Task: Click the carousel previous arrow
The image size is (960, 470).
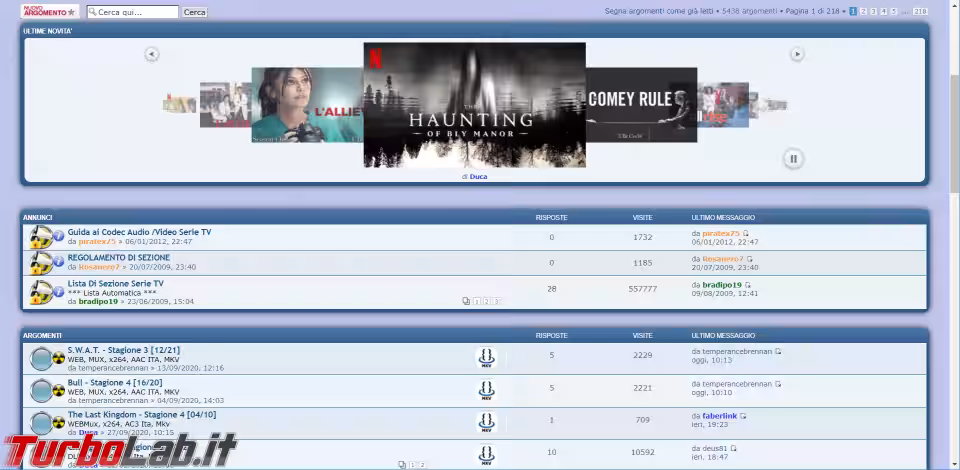Action: tap(152, 54)
